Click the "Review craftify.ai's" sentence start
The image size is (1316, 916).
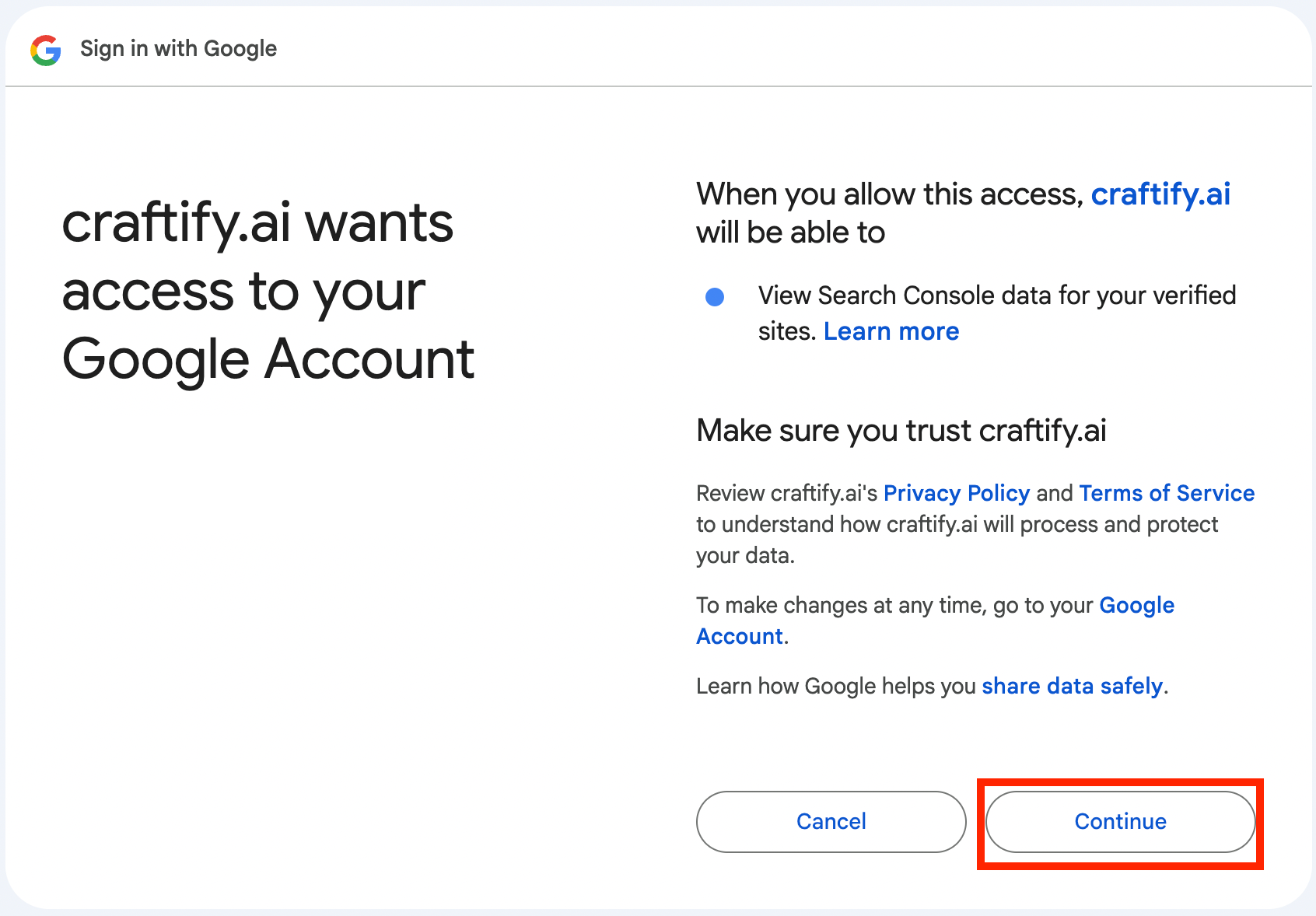pos(787,493)
